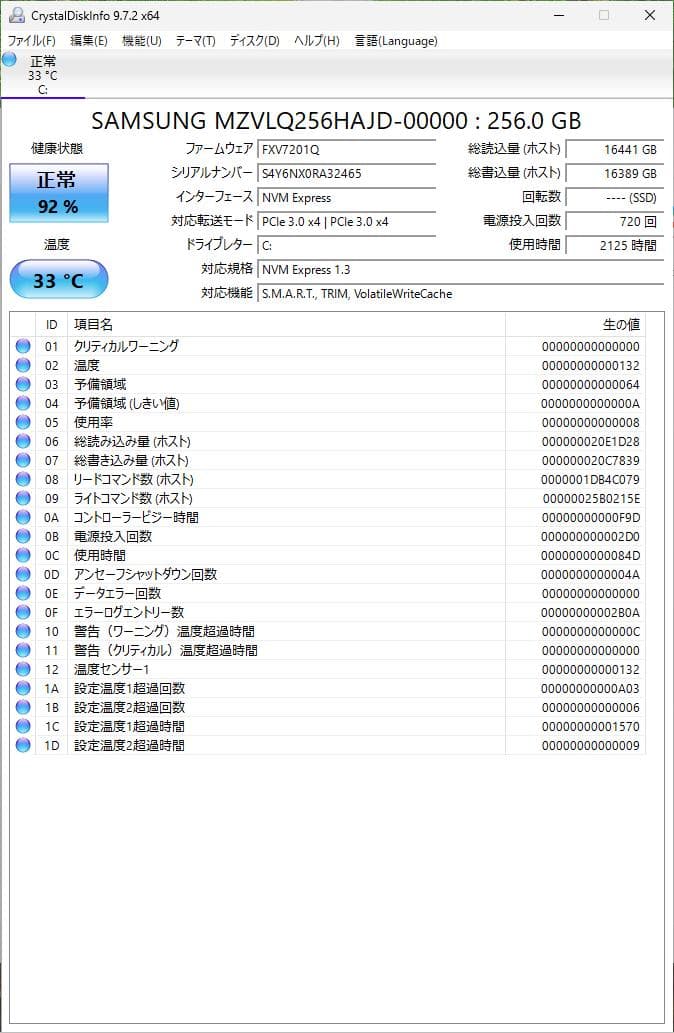The width and height of the screenshot is (674, 1033).
Task: Click raw value 00000000001570
Action: [x=590, y=727]
